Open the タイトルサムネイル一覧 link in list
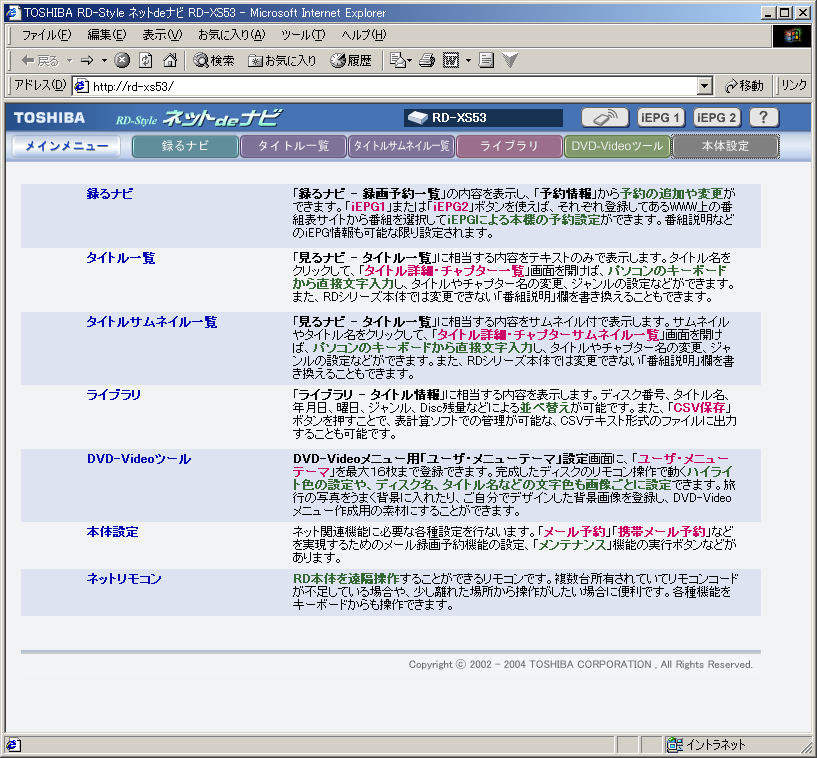The width and height of the screenshot is (817, 758). tap(152, 322)
